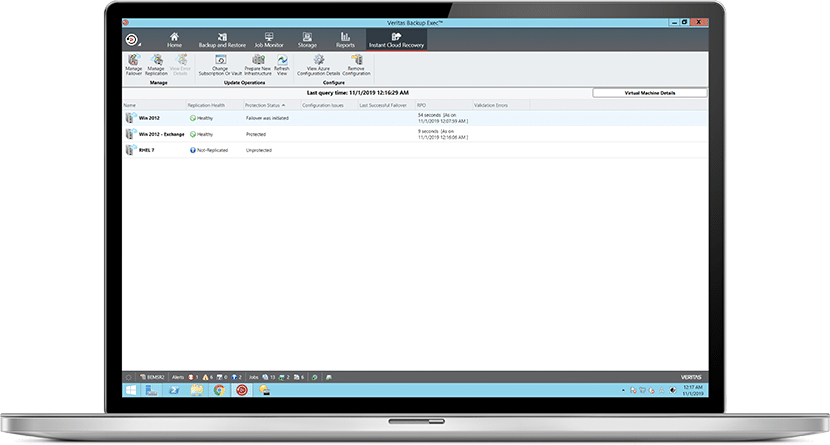Click the 9 seconds RPO cell

click(443, 134)
